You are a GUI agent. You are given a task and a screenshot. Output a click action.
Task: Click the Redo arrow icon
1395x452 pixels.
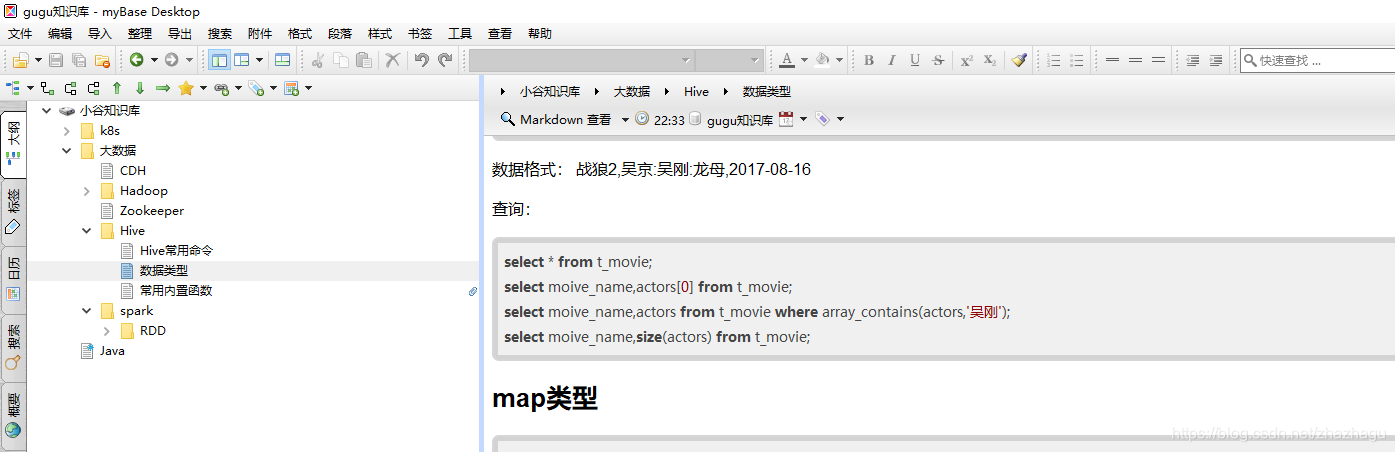pos(446,60)
